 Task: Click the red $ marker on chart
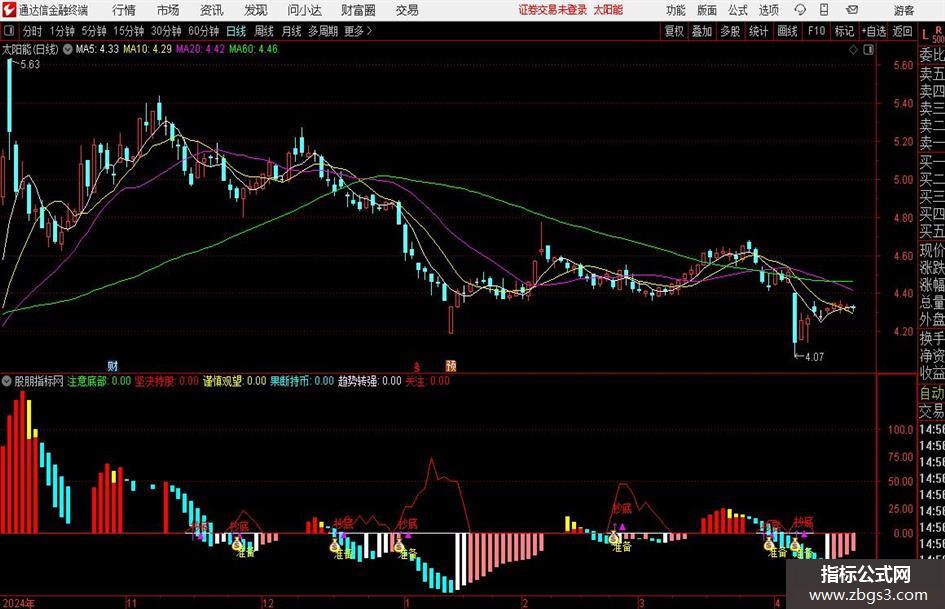click(x=416, y=366)
